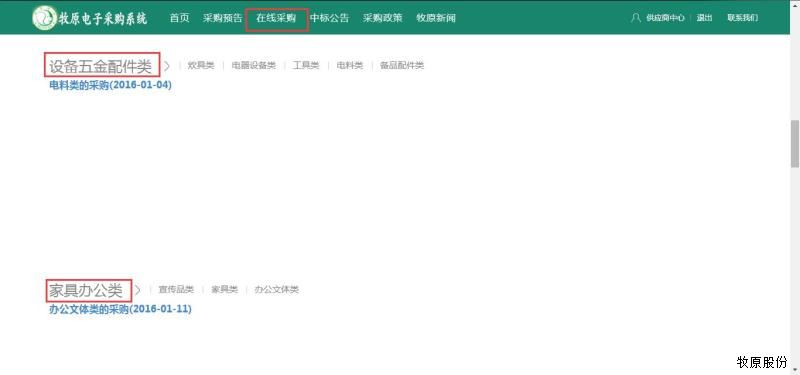Click the vertical page scrollbar thumb
This screenshot has width=800, height=375.
tap(795, 144)
